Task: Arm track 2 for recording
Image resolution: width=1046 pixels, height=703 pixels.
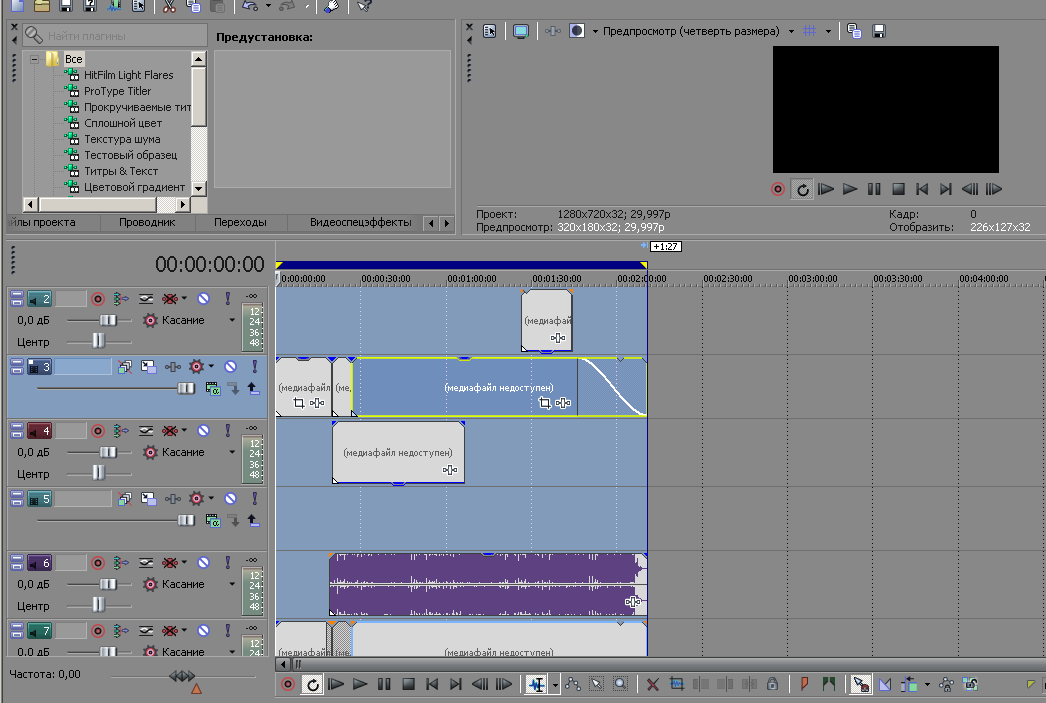Action: pos(98,298)
